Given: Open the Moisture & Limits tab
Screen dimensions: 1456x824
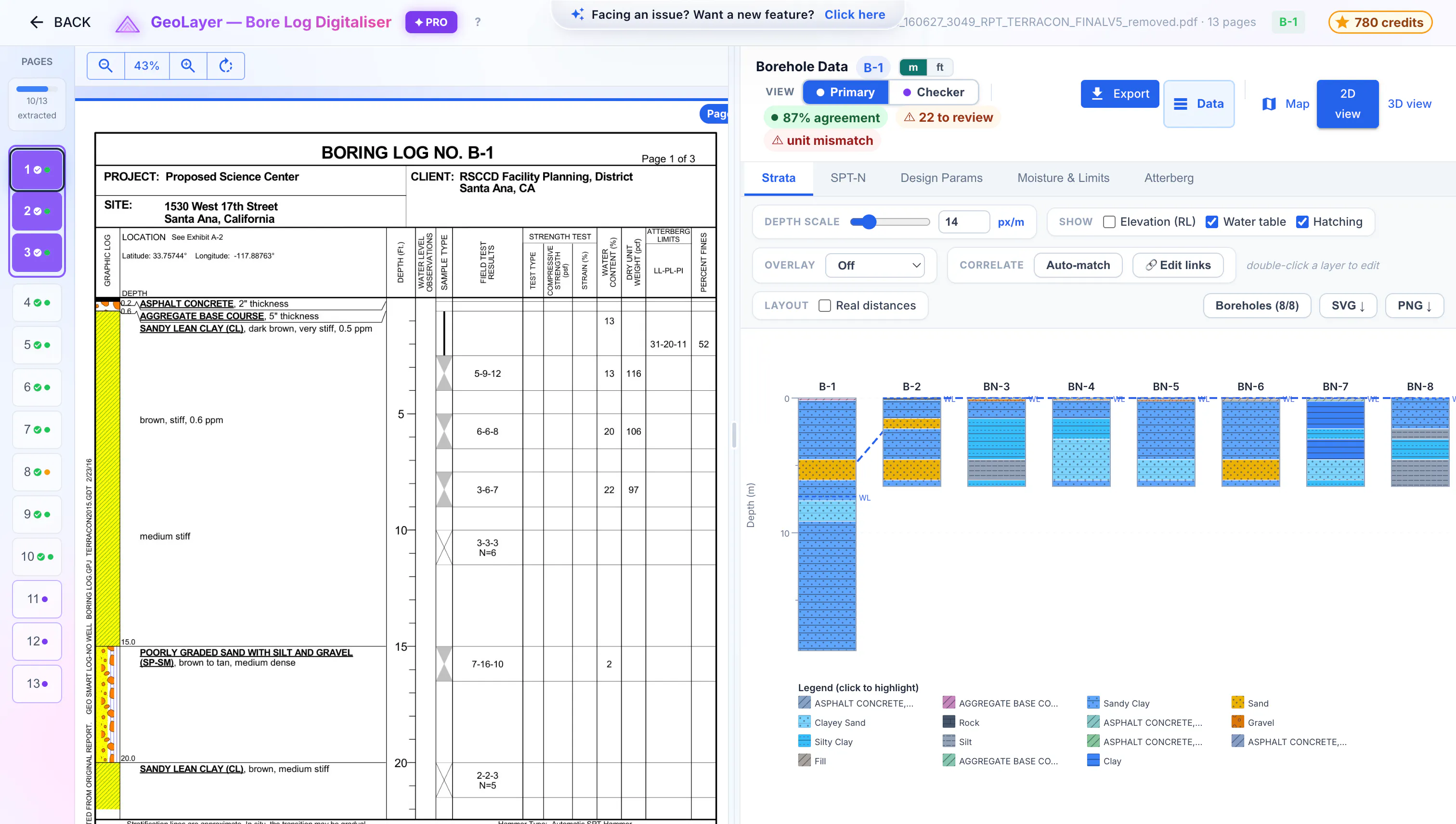Looking at the screenshot, I should pos(1063,178).
